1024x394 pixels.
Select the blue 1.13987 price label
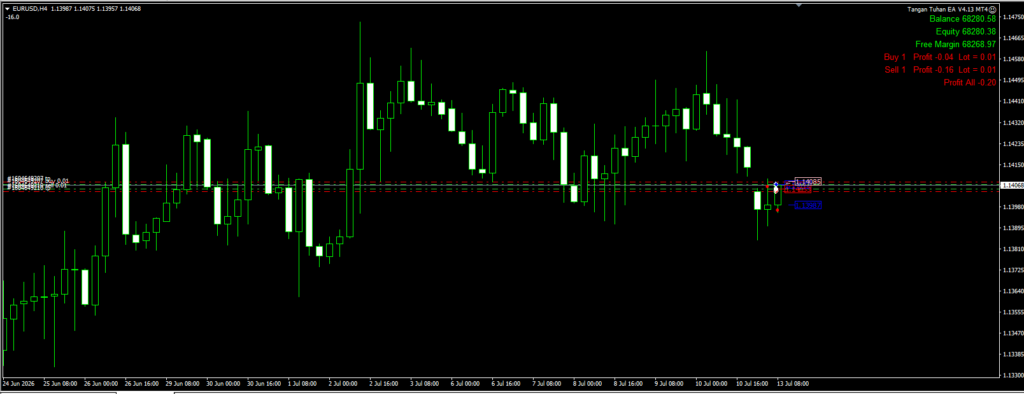[x=808, y=205]
